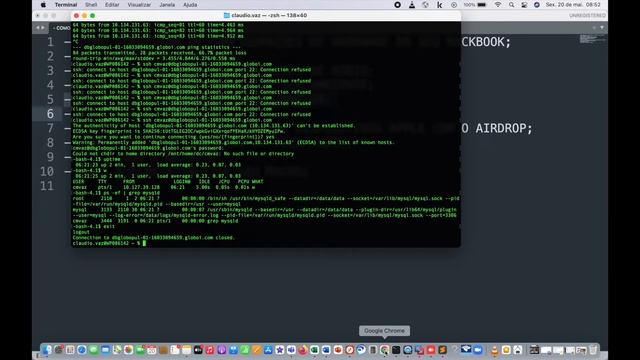640x360 pixels.
Task: Open Calendar icon in the Dock
Action: 151,350
